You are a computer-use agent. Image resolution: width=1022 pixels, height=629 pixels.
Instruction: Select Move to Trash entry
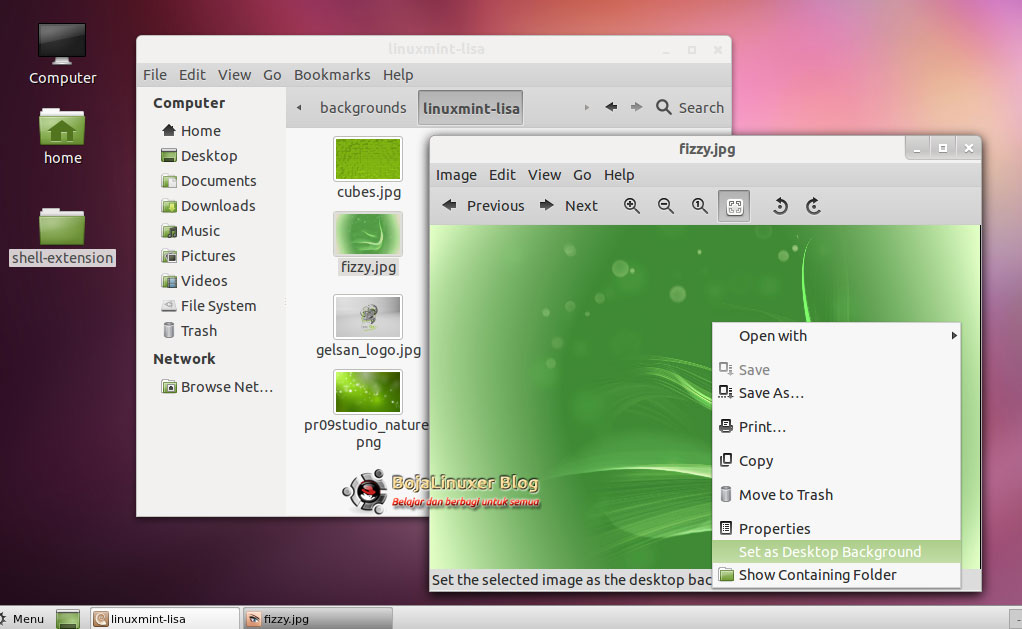click(836, 495)
